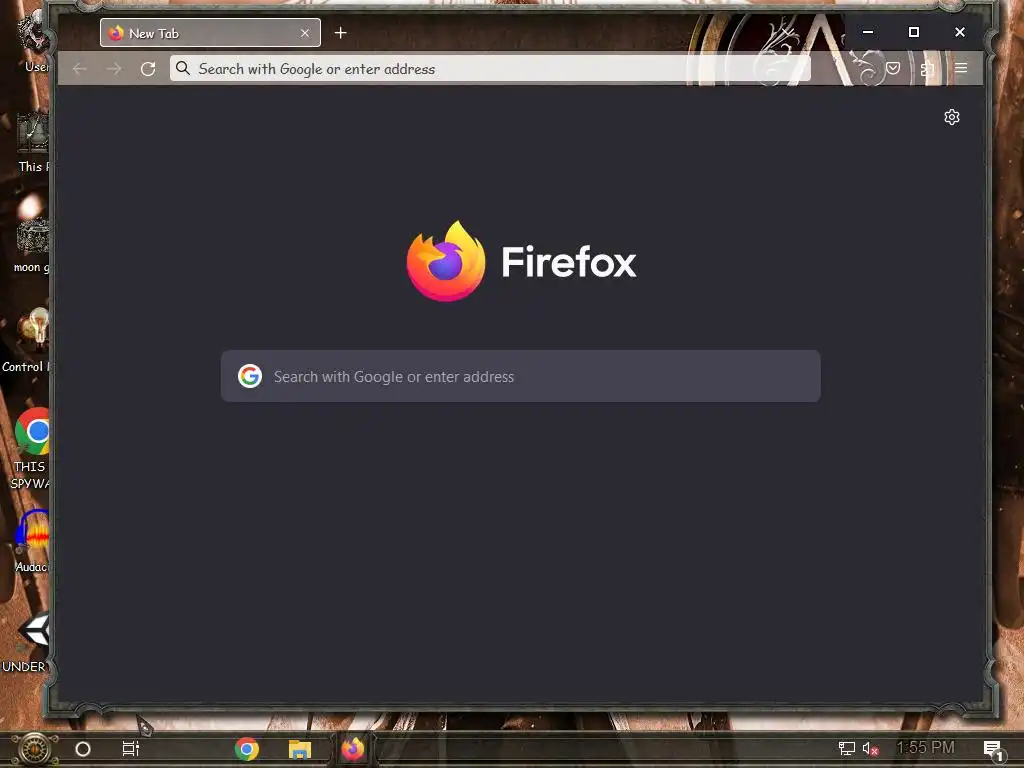Select Firefox icon in taskbar
The image size is (1024, 768).
tap(353, 749)
